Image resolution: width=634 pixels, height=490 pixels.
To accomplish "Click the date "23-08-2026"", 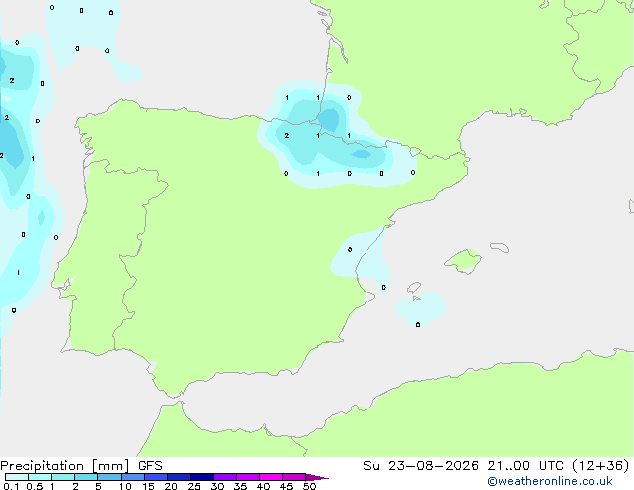I will click(433, 466).
